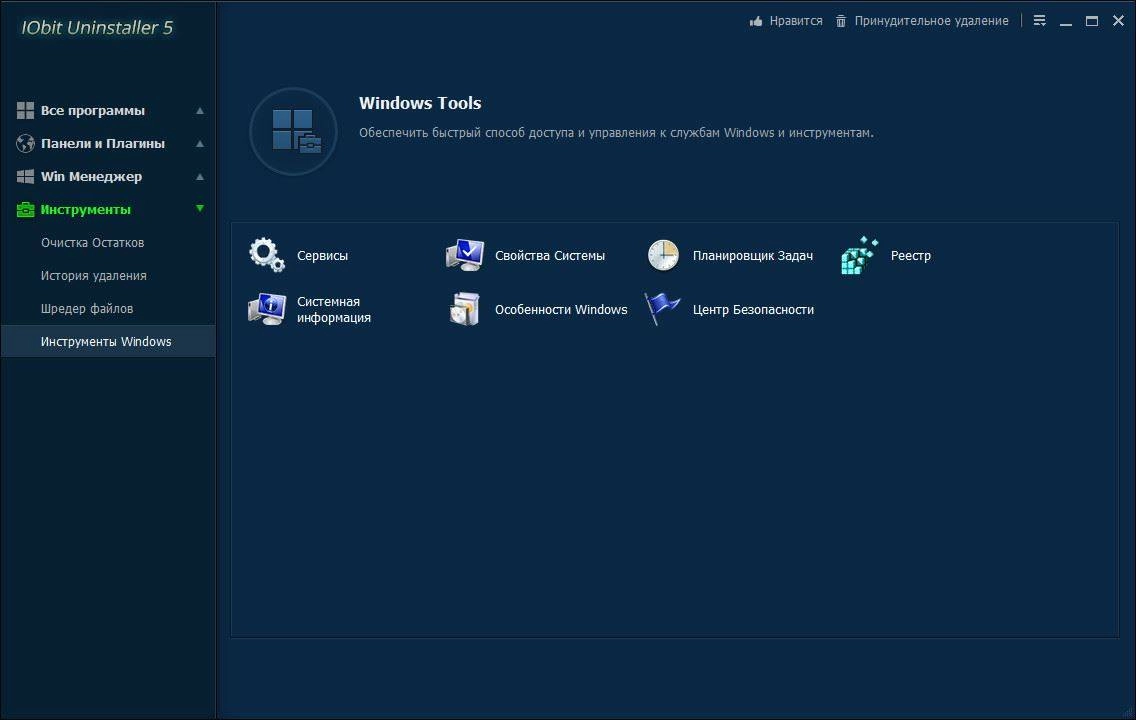Click the Обеспечить быстрый способ доступа description
This screenshot has height=720, width=1136.
(616, 133)
